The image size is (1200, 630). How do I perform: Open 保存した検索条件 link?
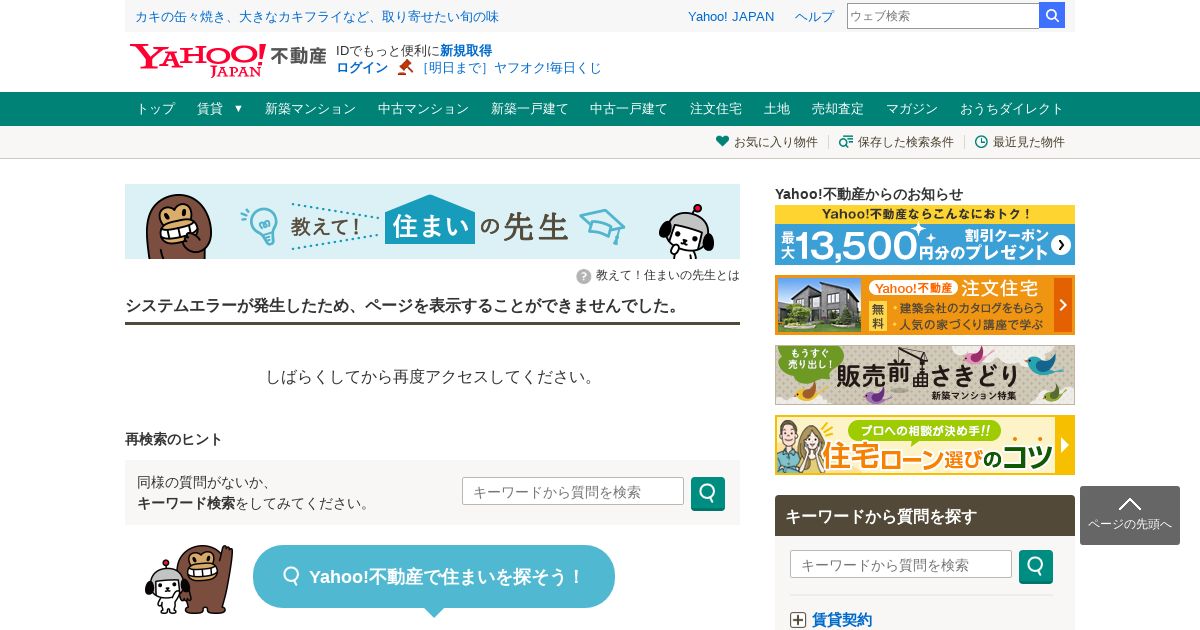(x=906, y=142)
